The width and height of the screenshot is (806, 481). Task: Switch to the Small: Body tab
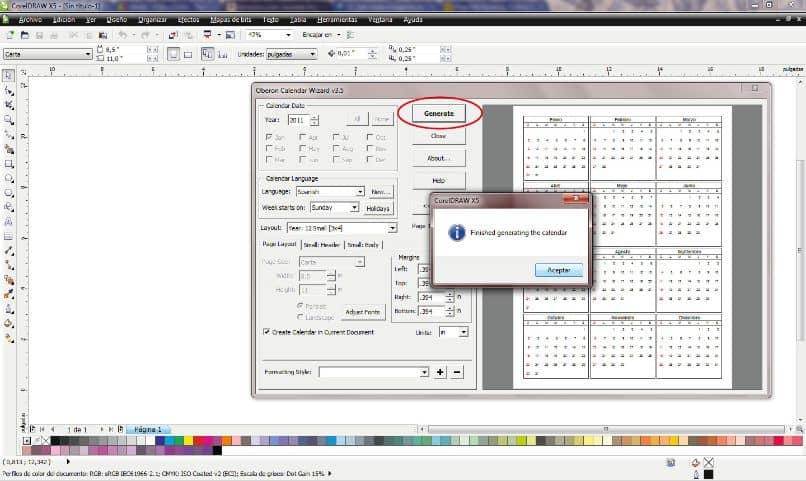[363, 245]
